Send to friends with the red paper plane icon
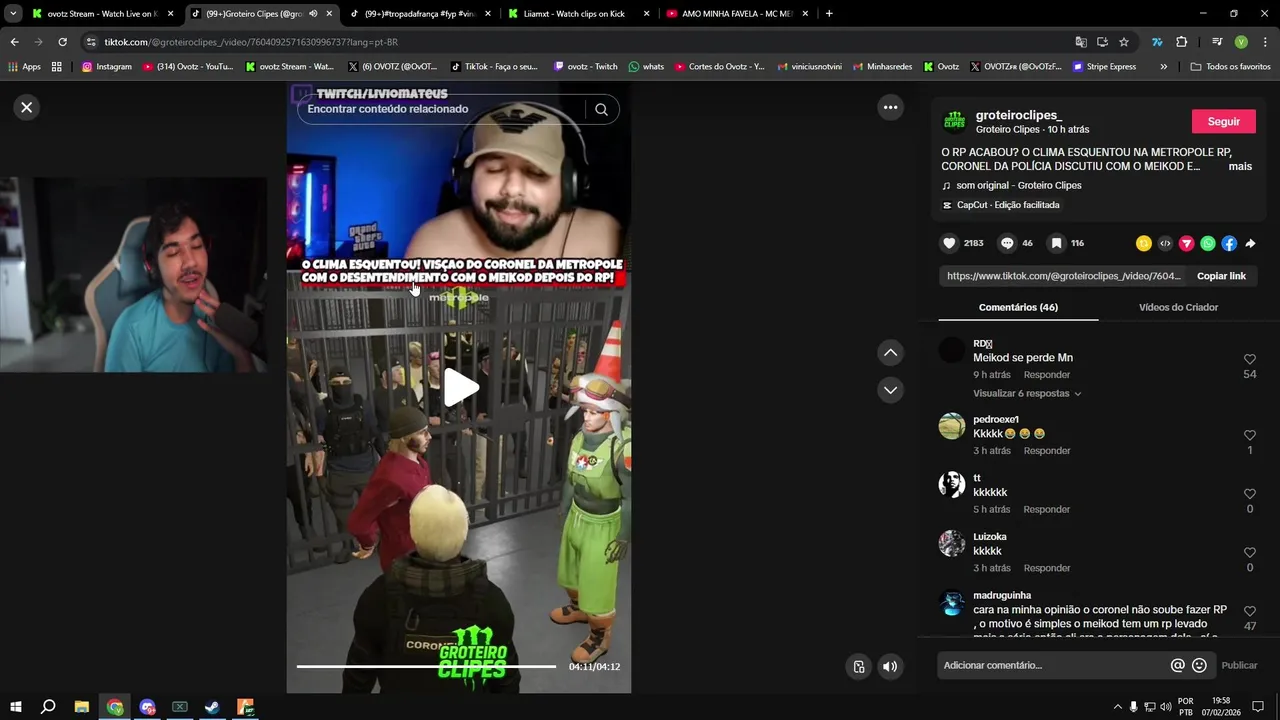The width and height of the screenshot is (1280, 720). click(x=1186, y=243)
